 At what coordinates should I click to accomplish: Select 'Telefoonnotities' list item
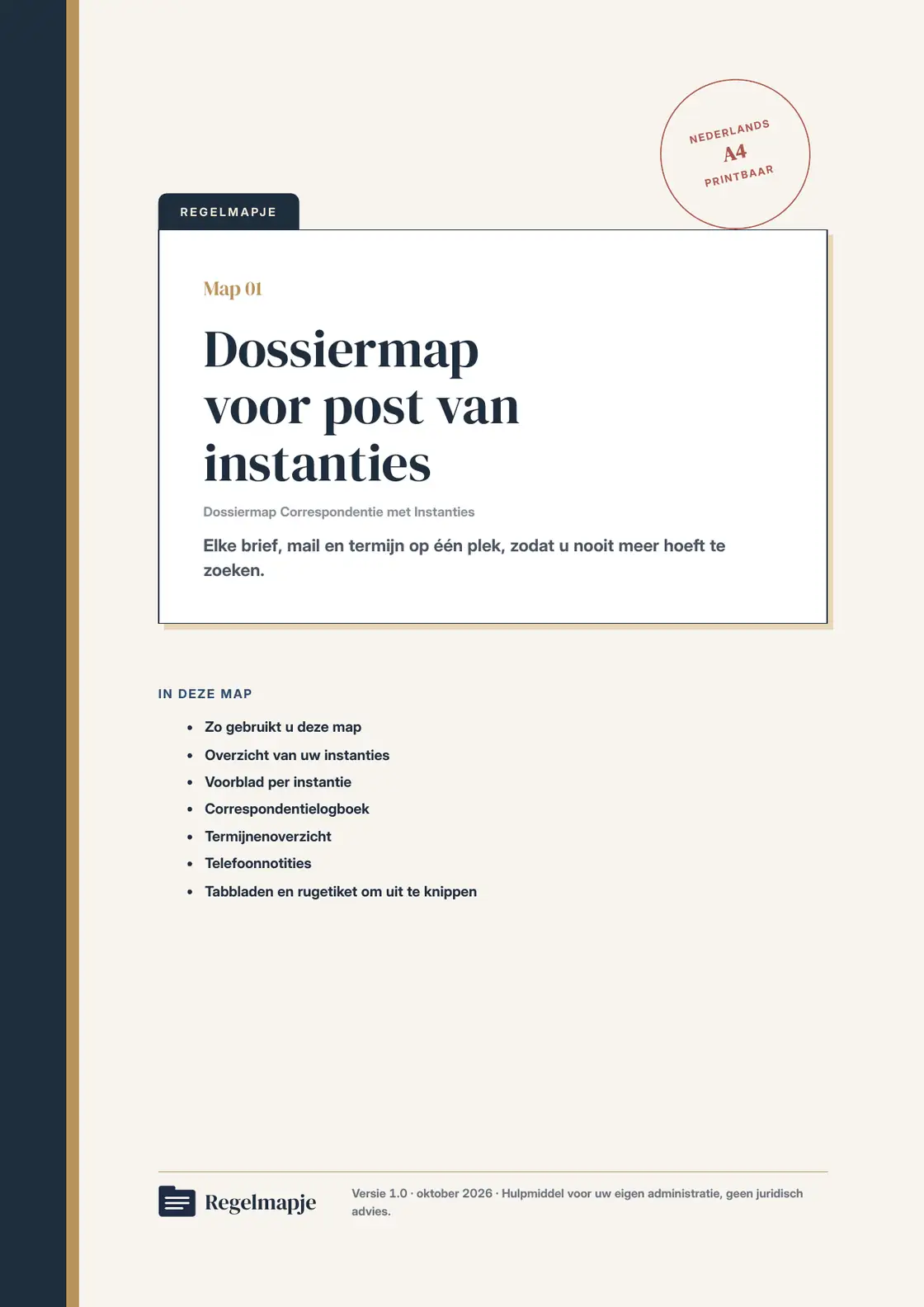pos(258,863)
